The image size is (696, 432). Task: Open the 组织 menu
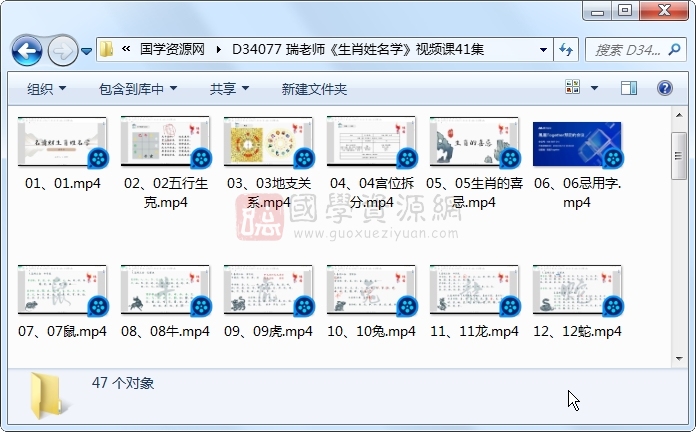[47, 89]
